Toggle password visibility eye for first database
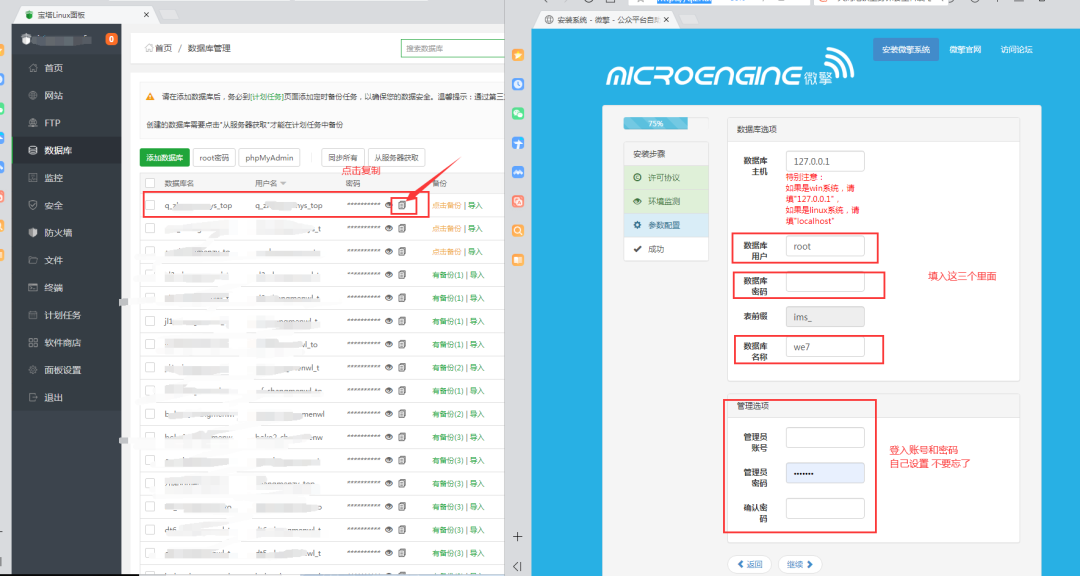The height and width of the screenshot is (576, 1080). [388, 203]
